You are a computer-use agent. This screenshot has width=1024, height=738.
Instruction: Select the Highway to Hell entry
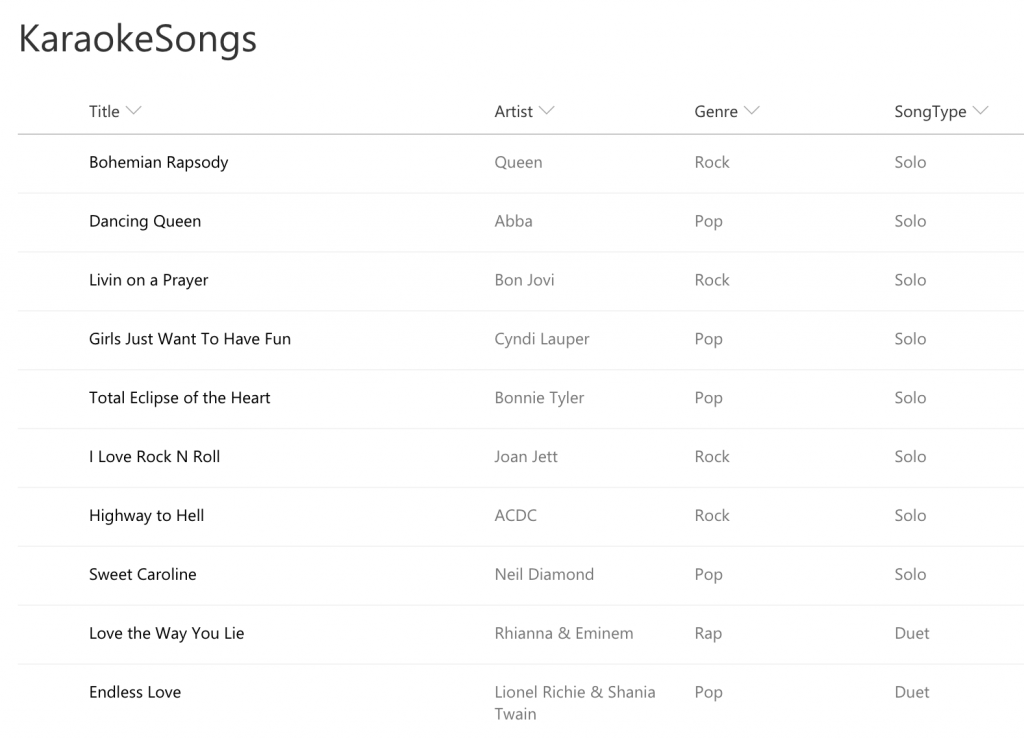tap(146, 515)
